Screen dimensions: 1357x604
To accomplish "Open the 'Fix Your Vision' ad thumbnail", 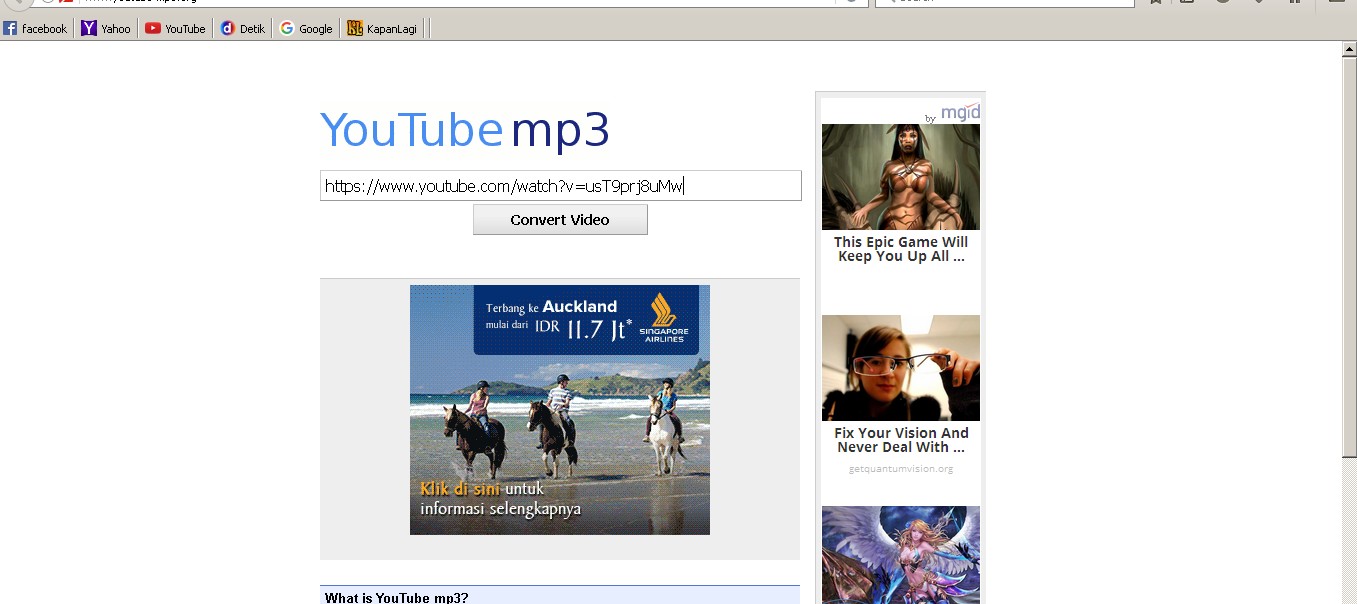I will pyautogui.click(x=900, y=367).
